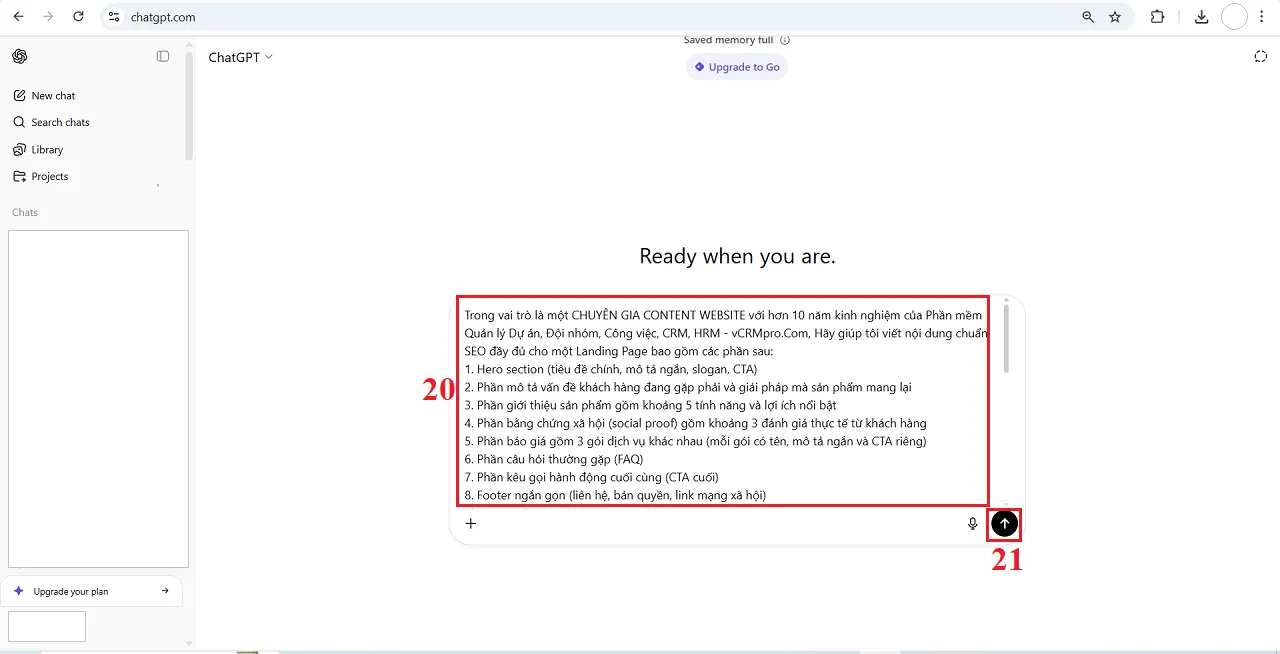1280x654 pixels.
Task: Open the Projects folder icon
Action: [19, 177]
